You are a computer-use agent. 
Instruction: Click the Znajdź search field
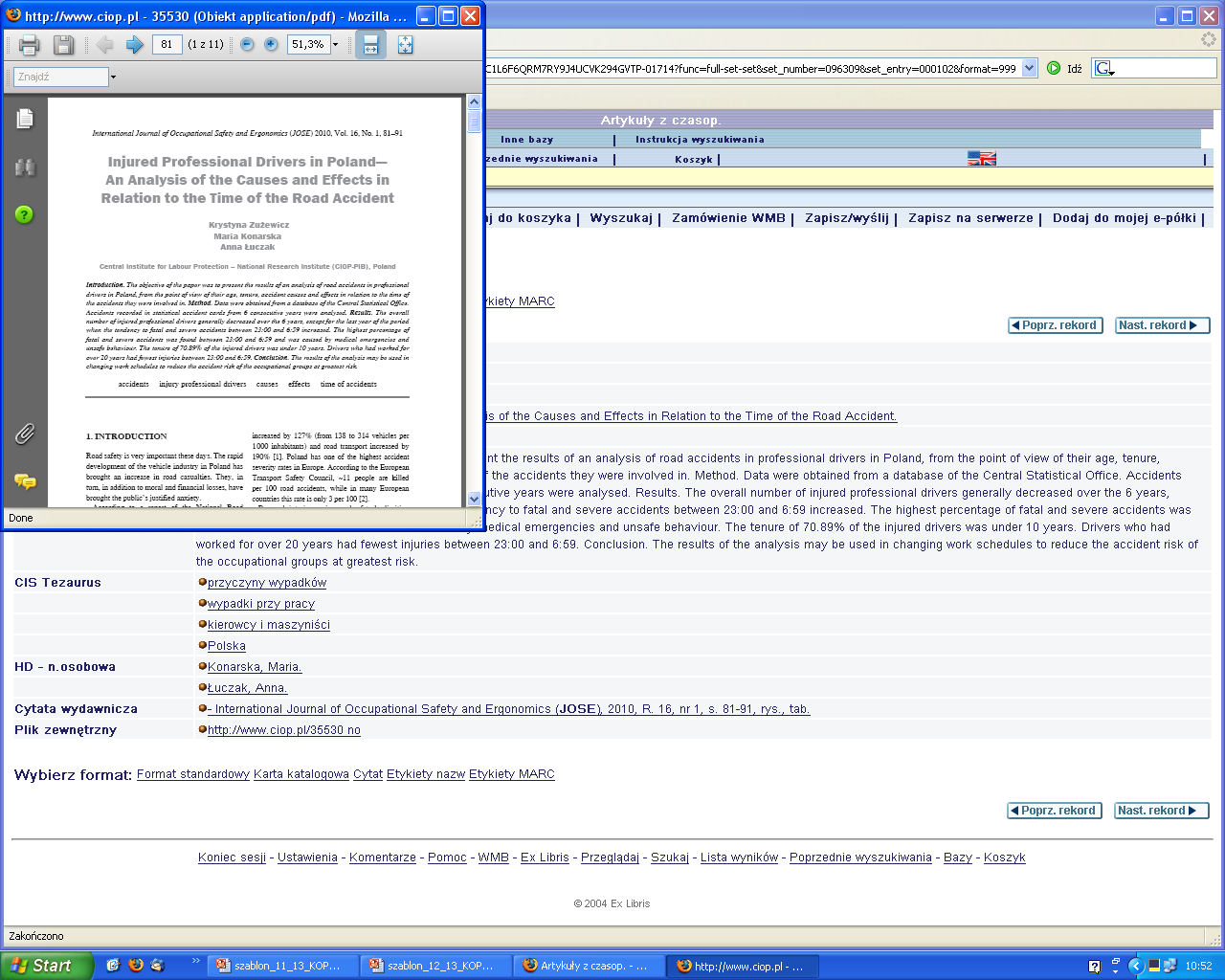(x=60, y=77)
